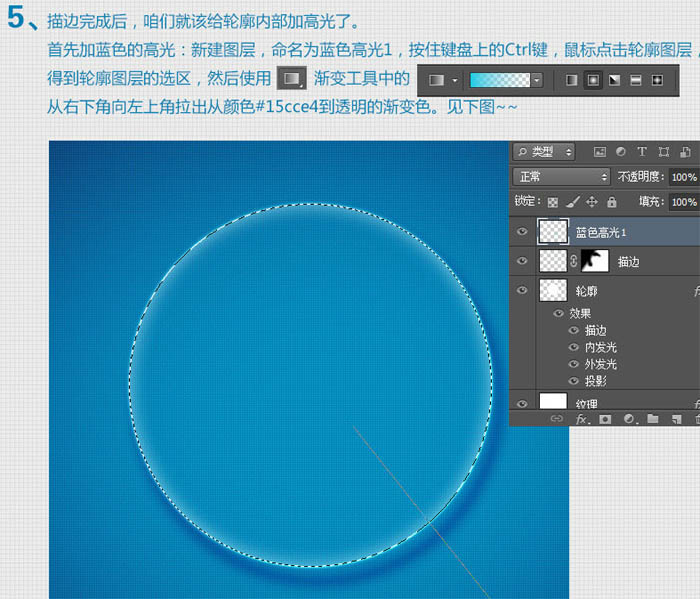Lock transparent pixels icon
700x599 pixels.
click(x=553, y=203)
